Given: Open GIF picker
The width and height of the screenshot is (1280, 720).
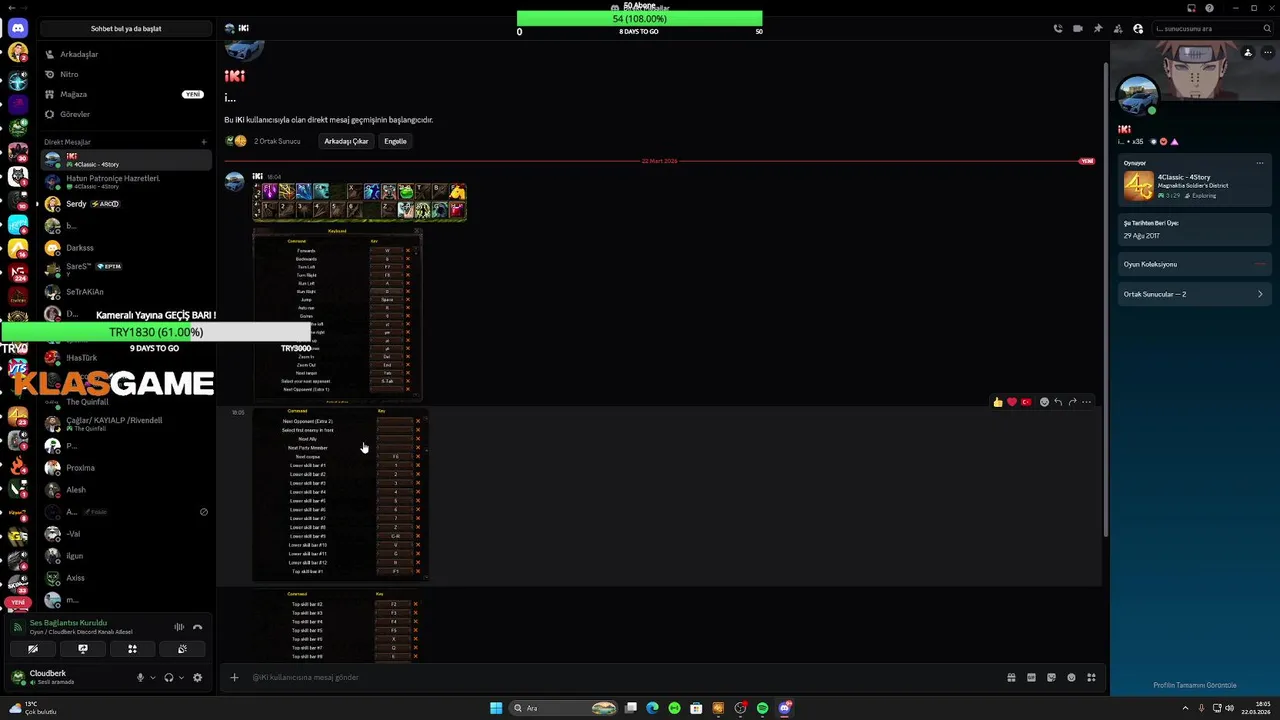Looking at the screenshot, I should coord(1031,677).
